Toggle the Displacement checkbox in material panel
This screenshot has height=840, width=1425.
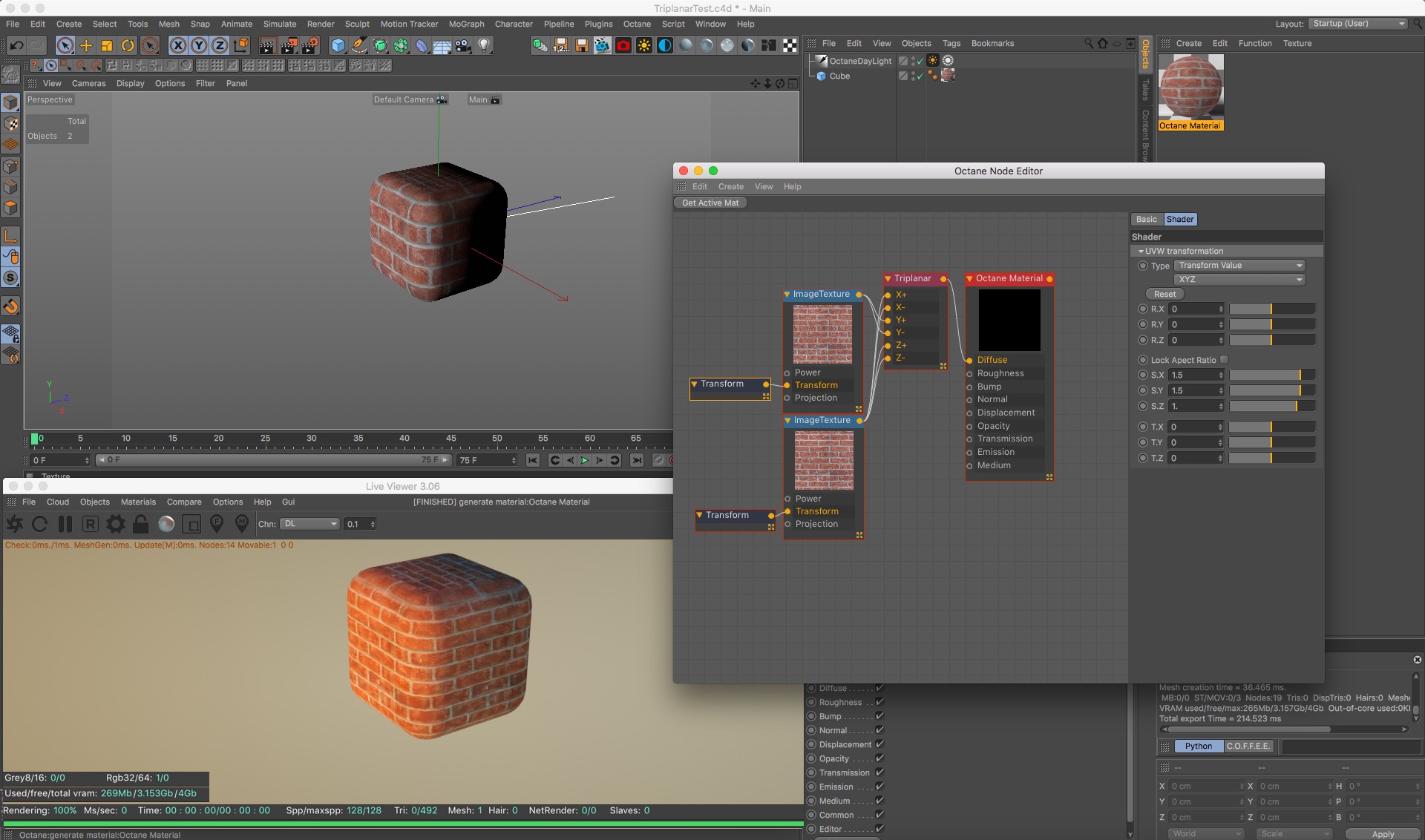tap(879, 744)
